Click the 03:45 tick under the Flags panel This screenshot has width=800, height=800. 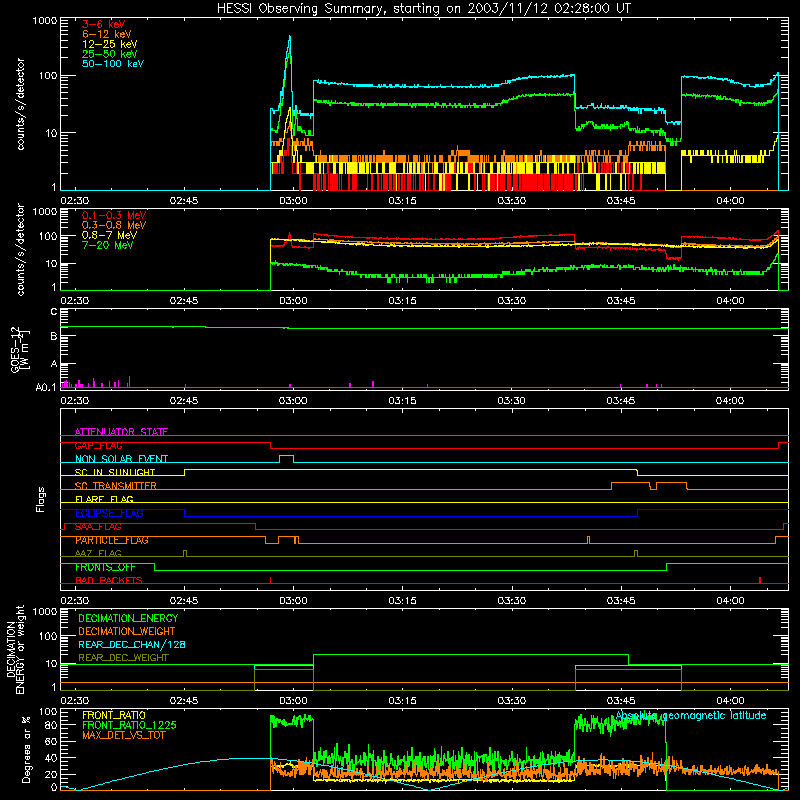click(x=621, y=601)
